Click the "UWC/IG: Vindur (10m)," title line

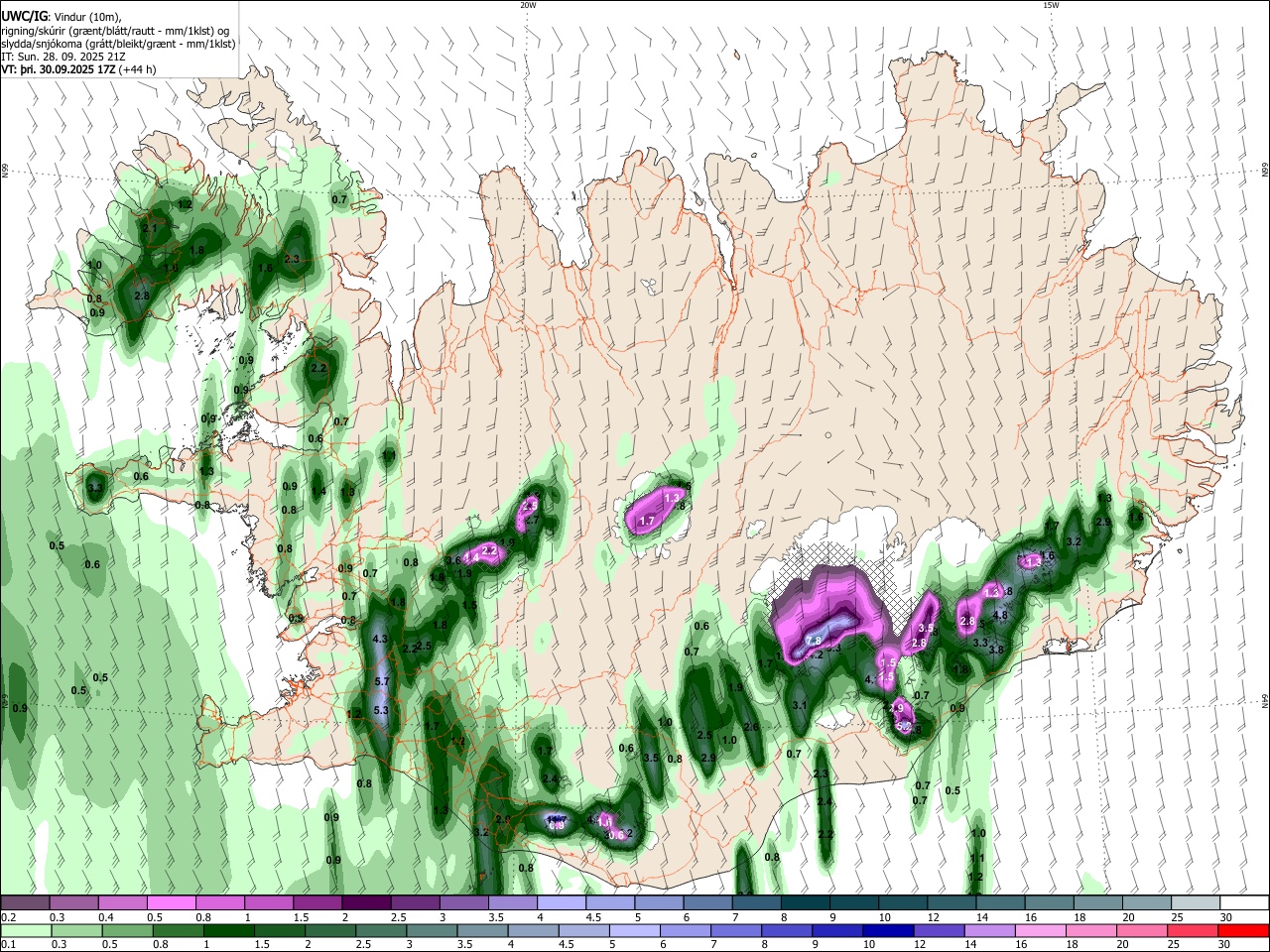click(61, 17)
